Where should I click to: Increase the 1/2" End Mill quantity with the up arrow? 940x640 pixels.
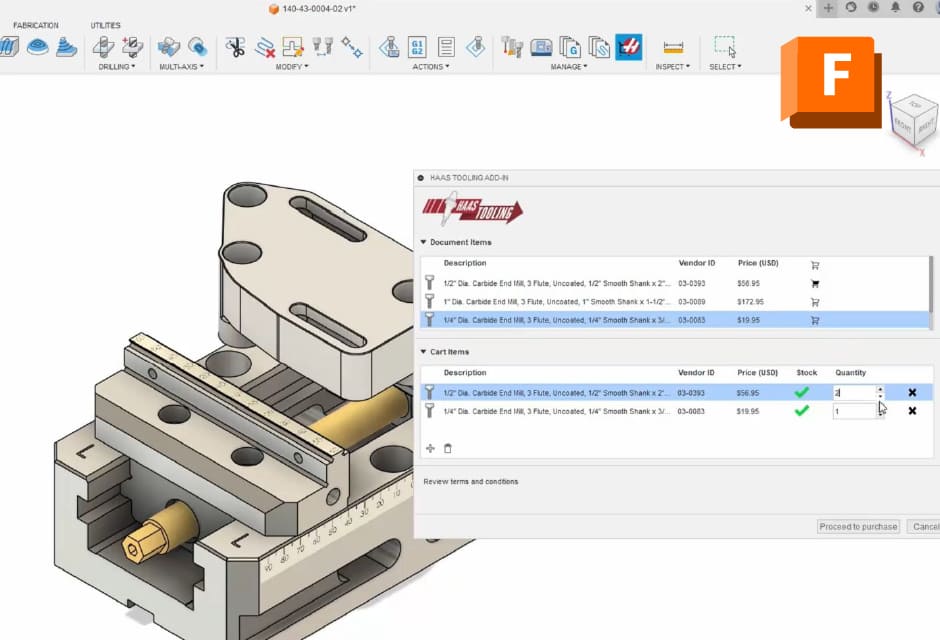(x=880, y=389)
